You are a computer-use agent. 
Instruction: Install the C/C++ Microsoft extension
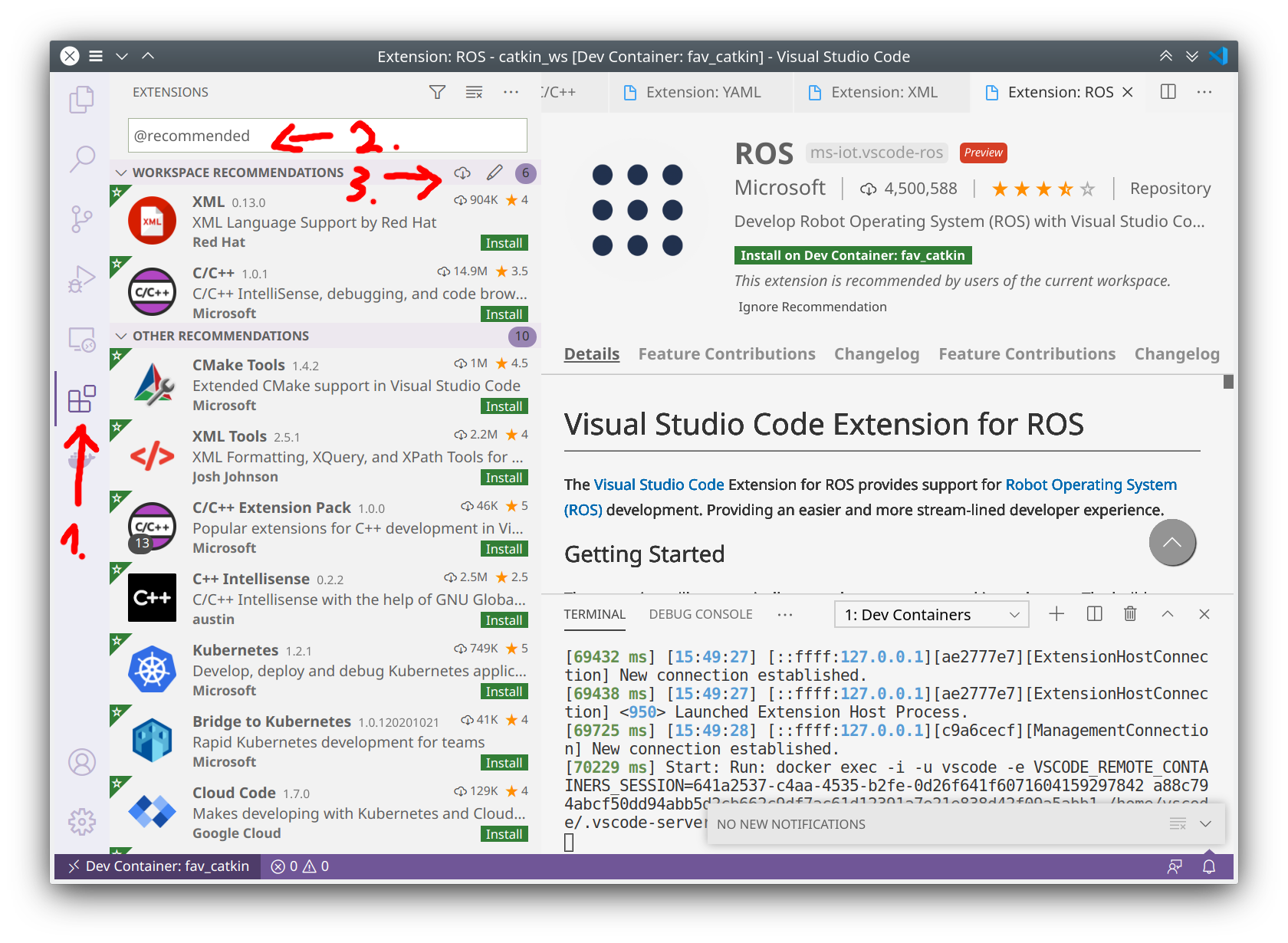pos(504,314)
